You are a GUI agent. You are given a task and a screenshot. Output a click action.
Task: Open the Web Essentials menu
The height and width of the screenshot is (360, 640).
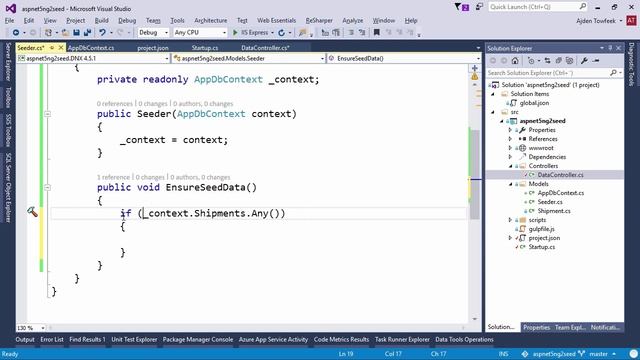click(x=276, y=20)
